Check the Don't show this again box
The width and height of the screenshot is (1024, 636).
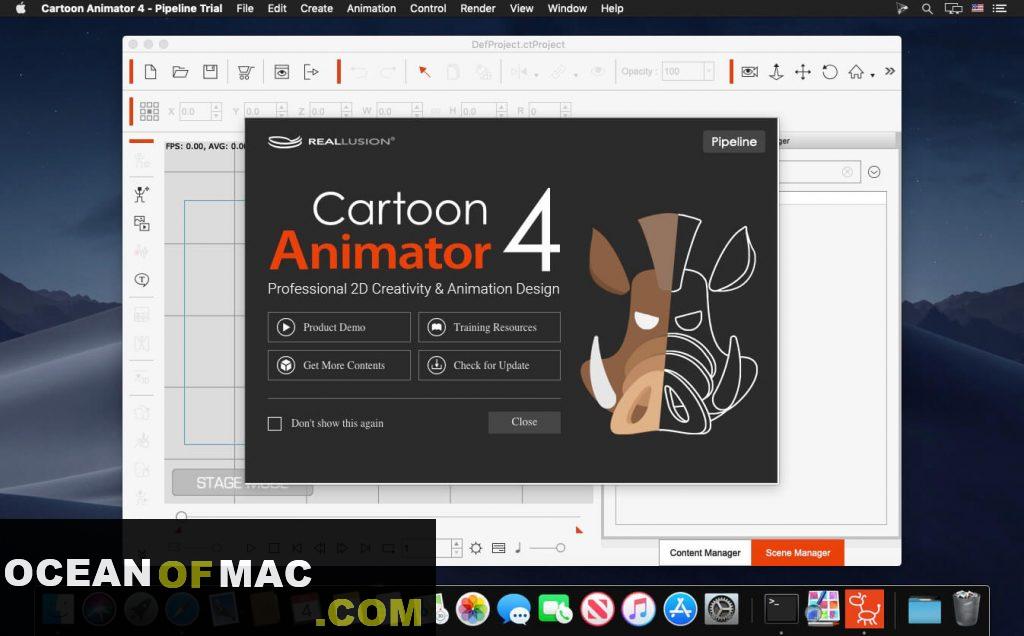coord(275,424)
